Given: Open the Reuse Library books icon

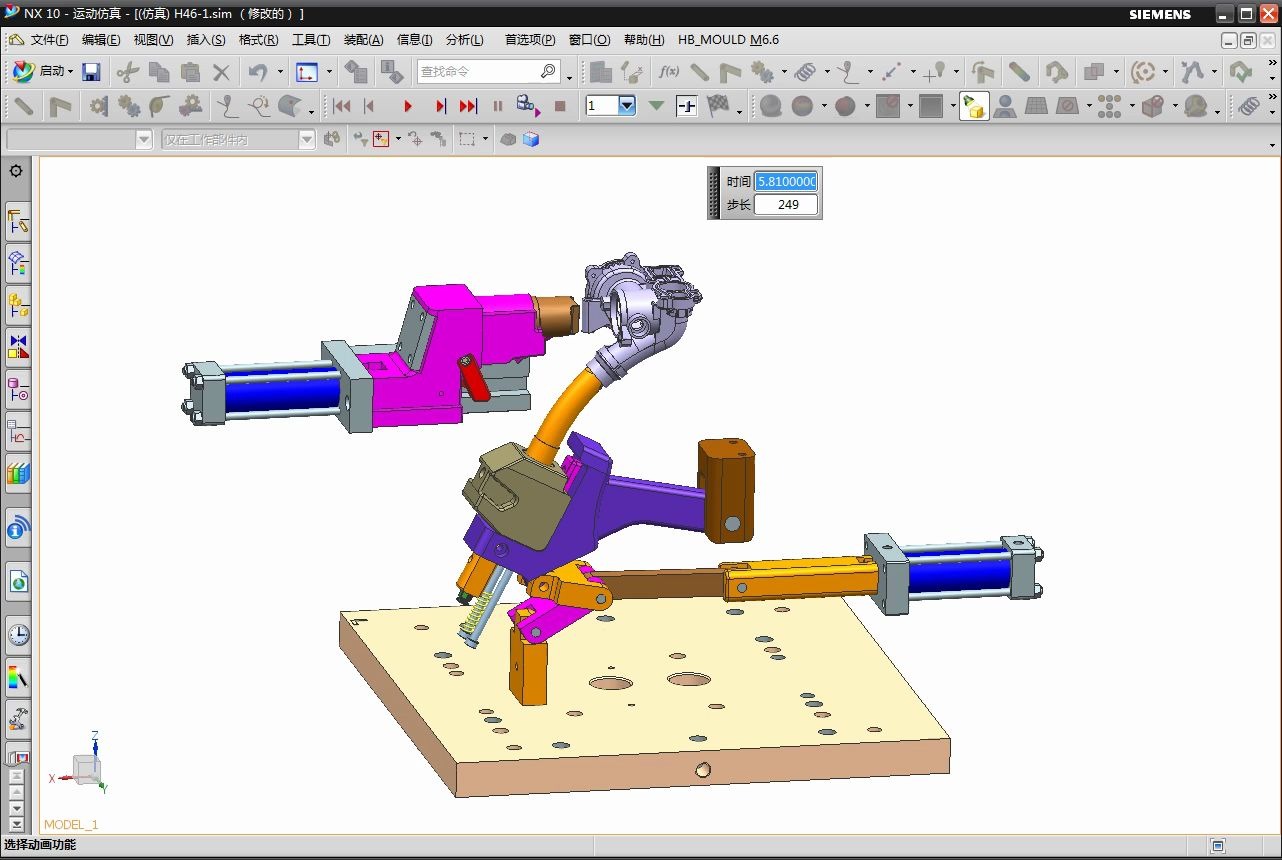Looking at the screenshot, I should tap(18, 471).
